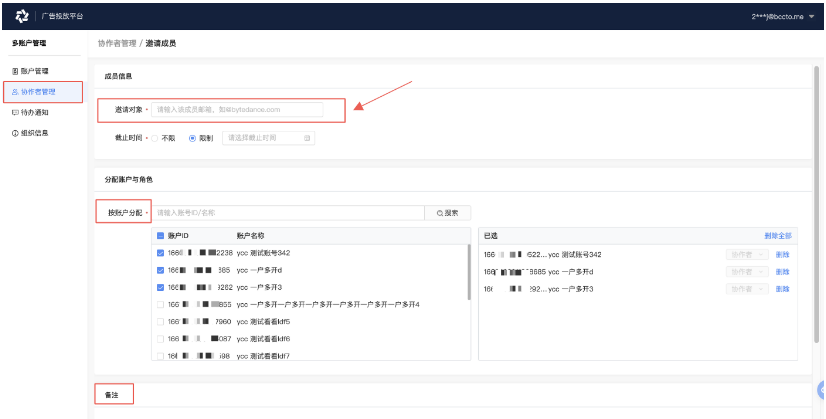Click the 待办通知 sidebar icon
The width and height of the screenshot is (826, 419).
point(14,112)
